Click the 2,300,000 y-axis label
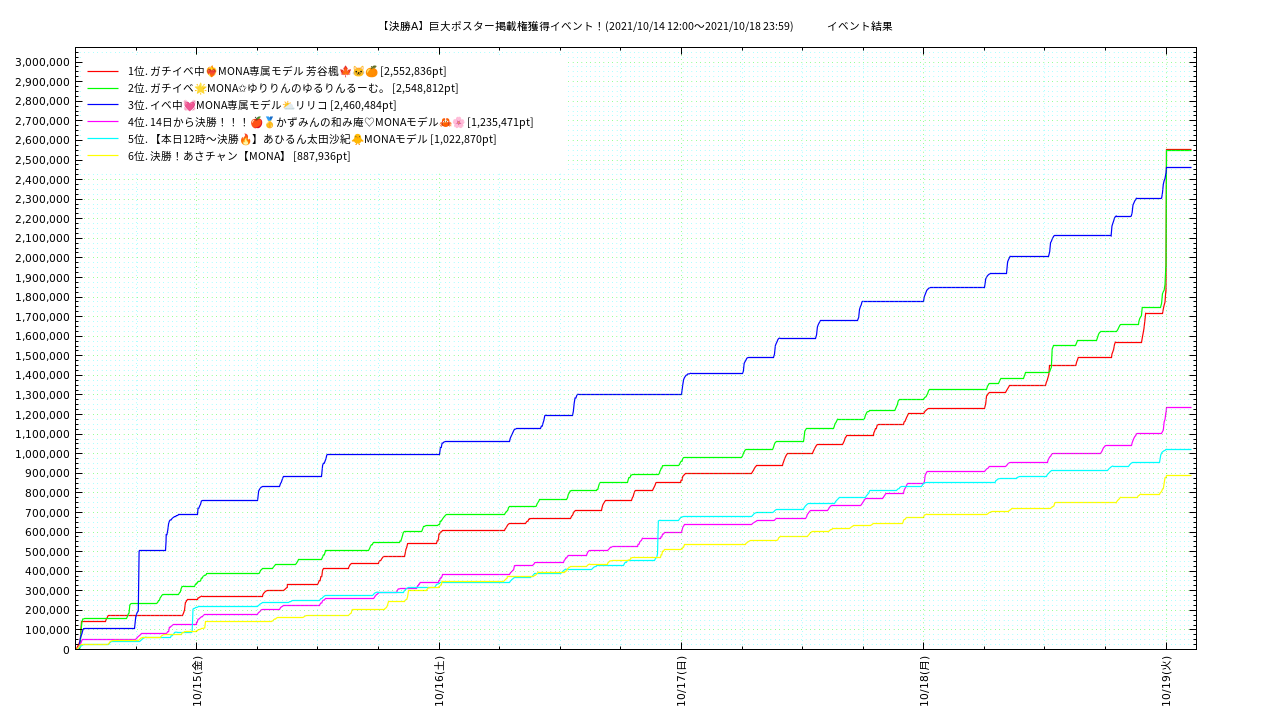The height and width of the screenshot is (720, 1280). (43, 199)
